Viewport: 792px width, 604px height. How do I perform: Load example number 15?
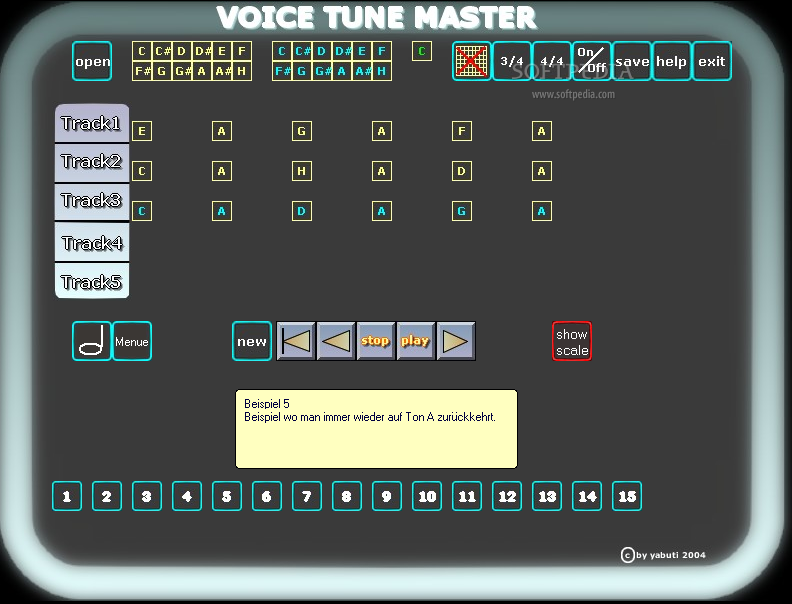pyautogui.click(x=627, y=496)
